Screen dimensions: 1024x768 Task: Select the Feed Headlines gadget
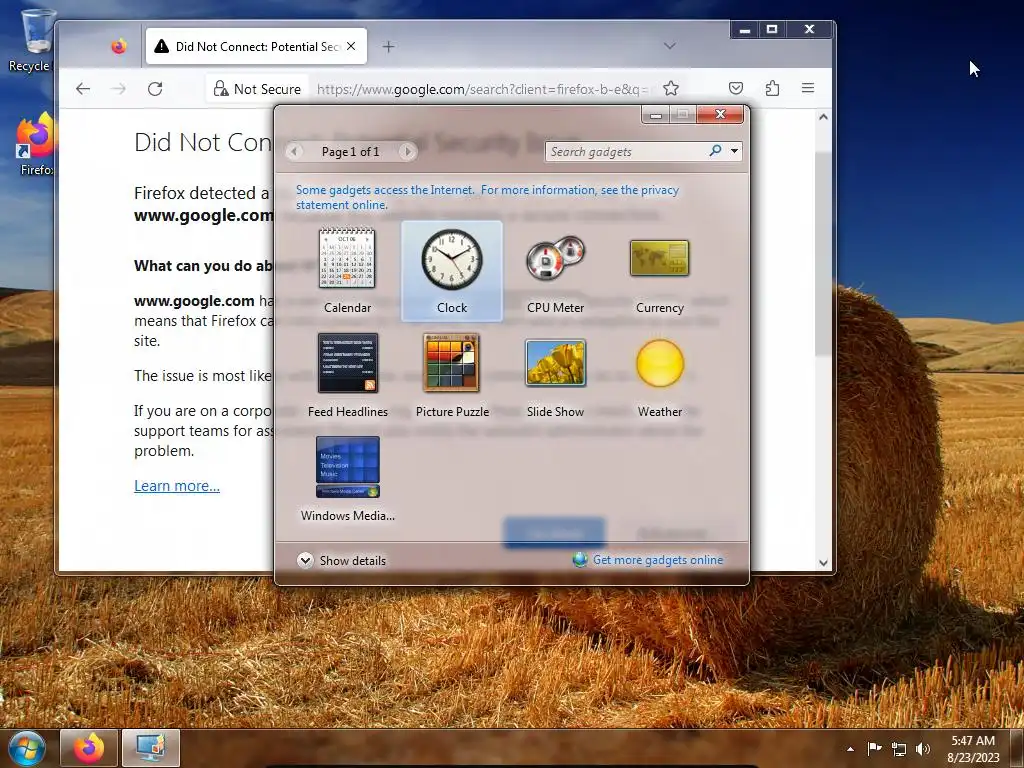347,375
